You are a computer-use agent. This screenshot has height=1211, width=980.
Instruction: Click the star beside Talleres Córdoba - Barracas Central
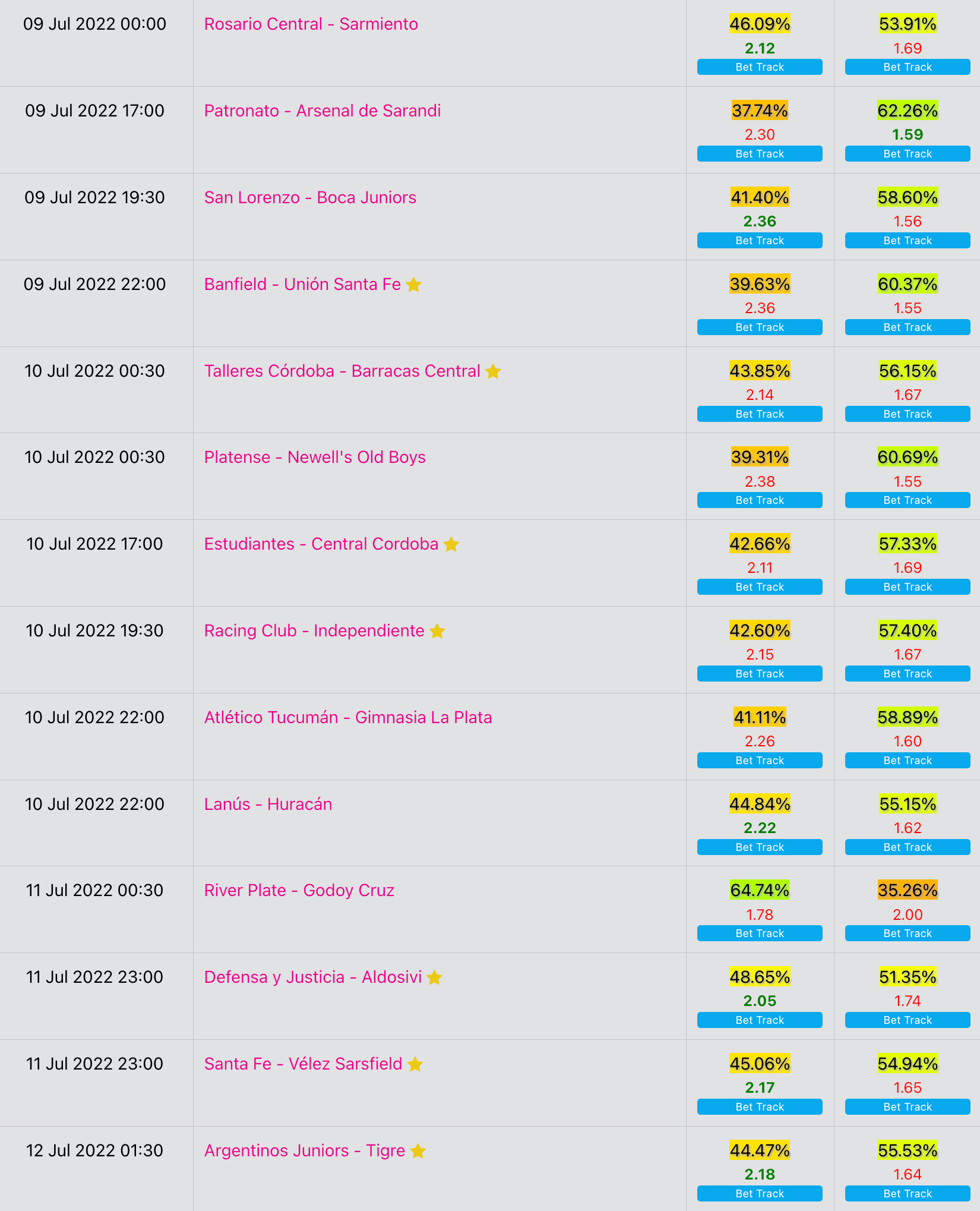[493, 371]
